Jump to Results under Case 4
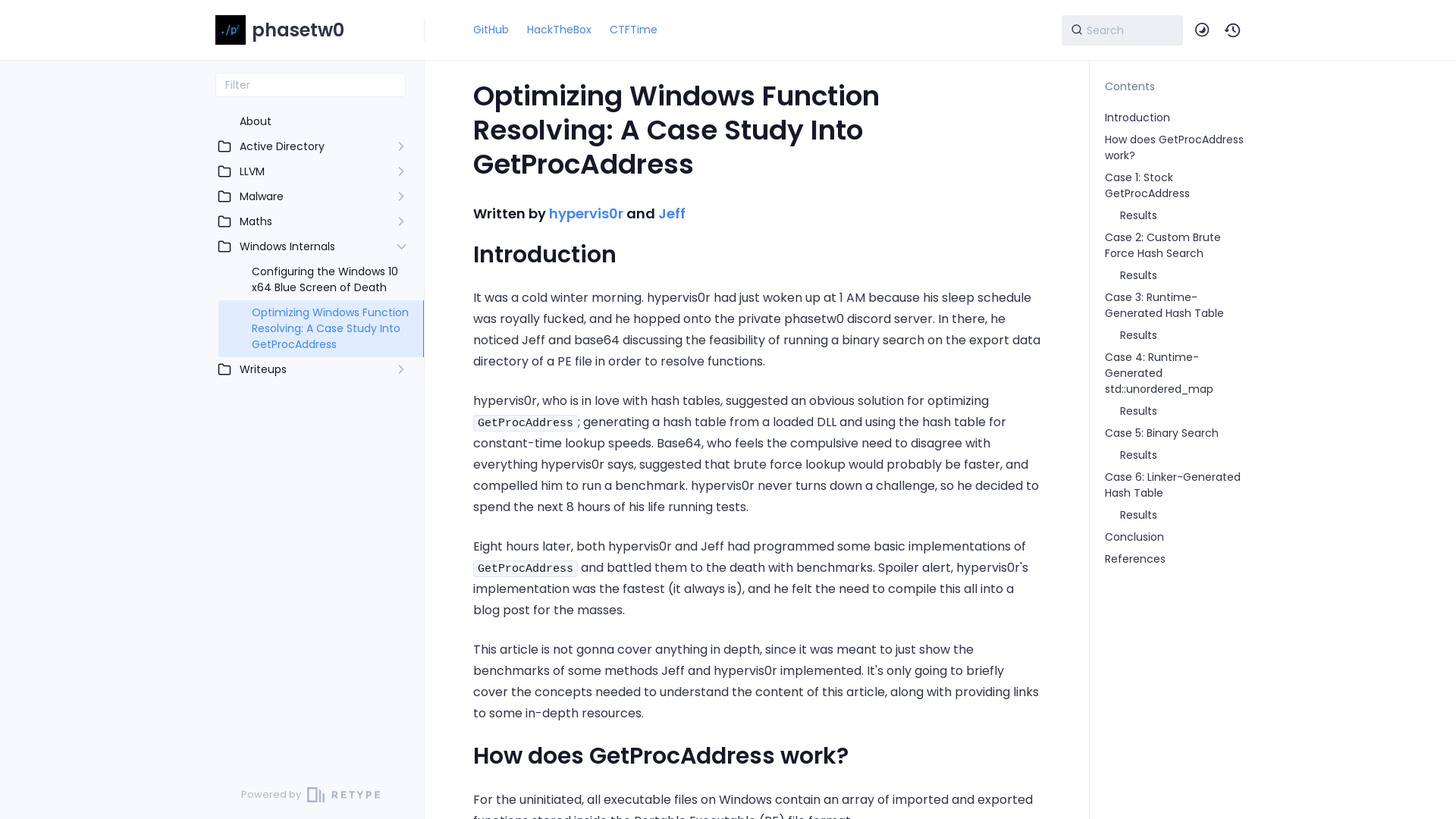This screenshot has height=819, width=1456. [1138, 411]
